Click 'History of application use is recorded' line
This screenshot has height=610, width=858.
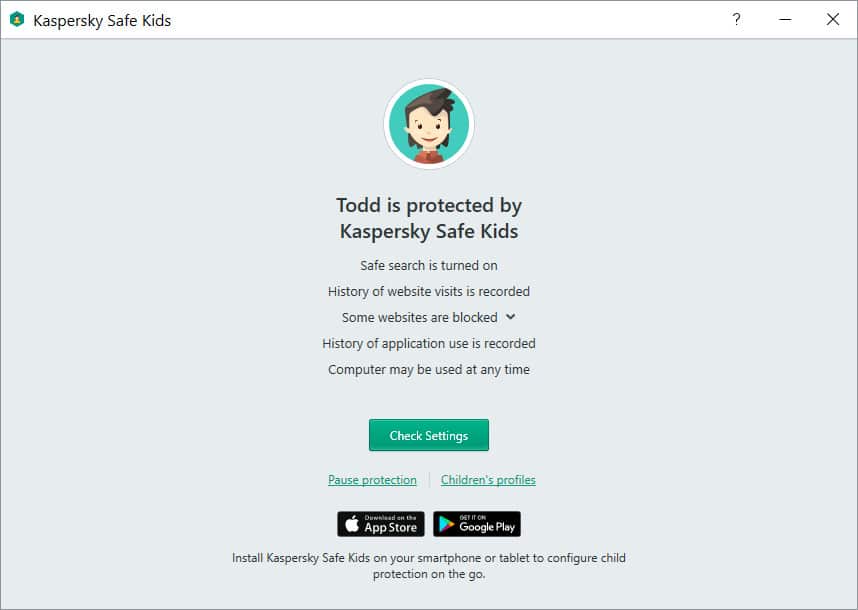point(429,344)
